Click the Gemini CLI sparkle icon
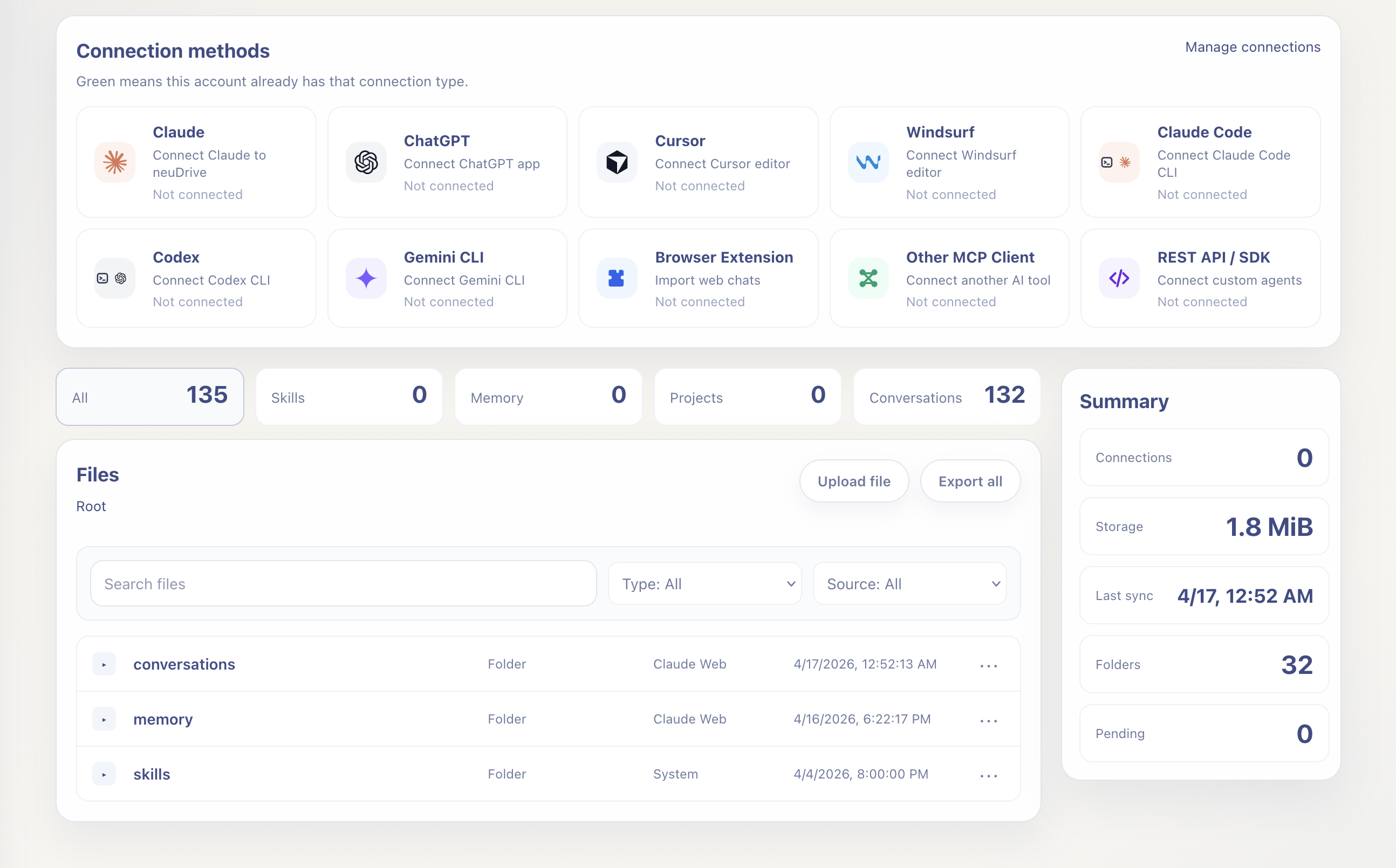Viewport: 1396px width, 868px height. coord(366,278)
